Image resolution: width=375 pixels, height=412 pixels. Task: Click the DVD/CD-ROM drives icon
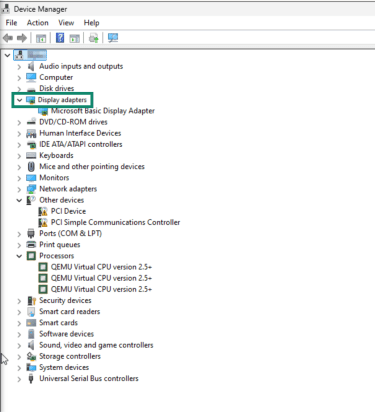pyautogui.click(x=31, y=122)
